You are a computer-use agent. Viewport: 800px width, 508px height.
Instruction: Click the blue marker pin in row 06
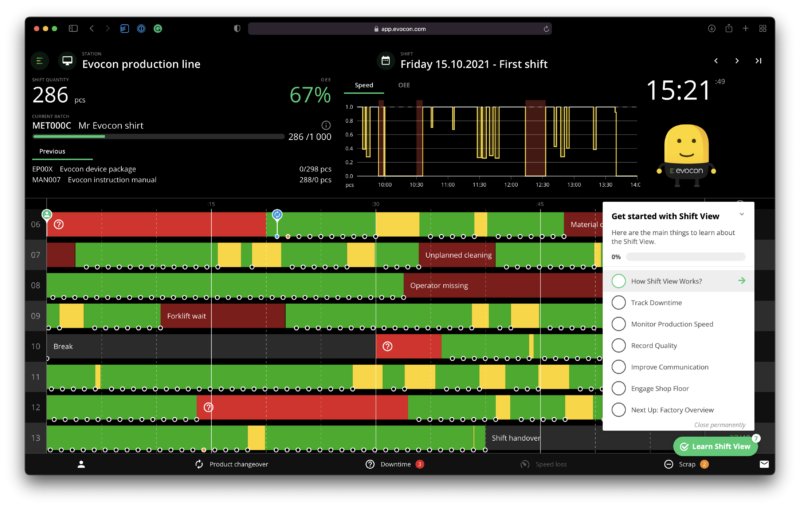point(277,215)
